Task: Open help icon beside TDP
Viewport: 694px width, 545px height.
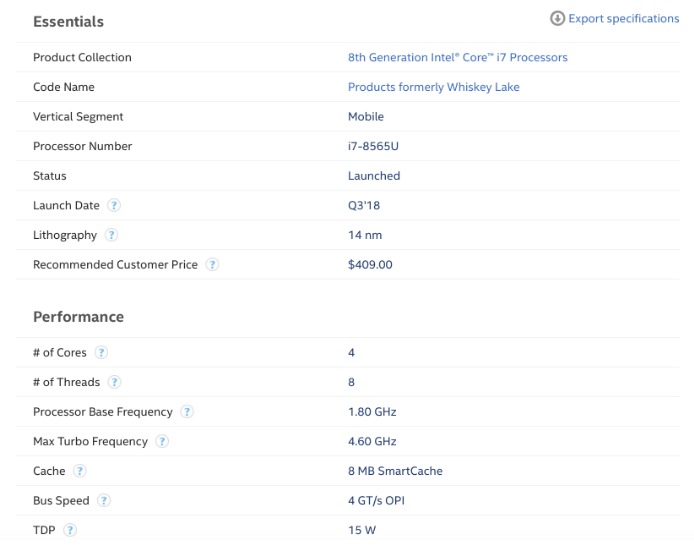Action: coord(70,530)
